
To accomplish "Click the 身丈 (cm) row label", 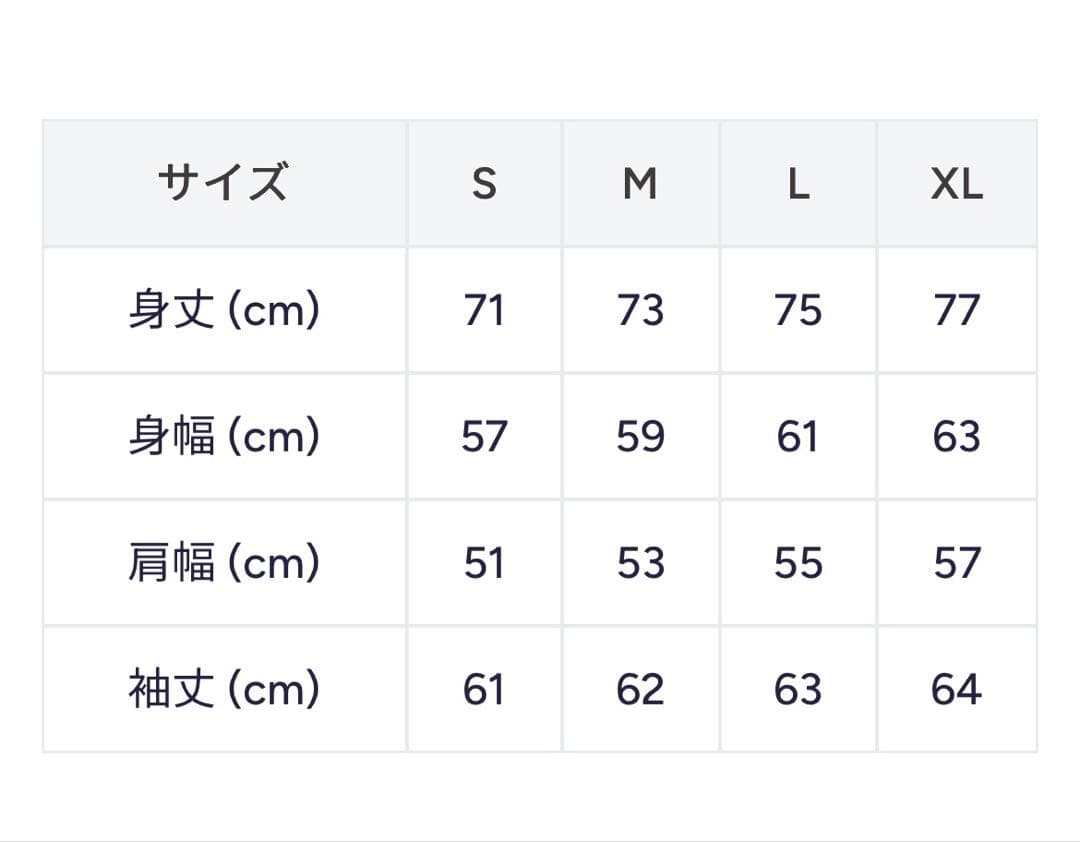I will click(x=224, y=310).
